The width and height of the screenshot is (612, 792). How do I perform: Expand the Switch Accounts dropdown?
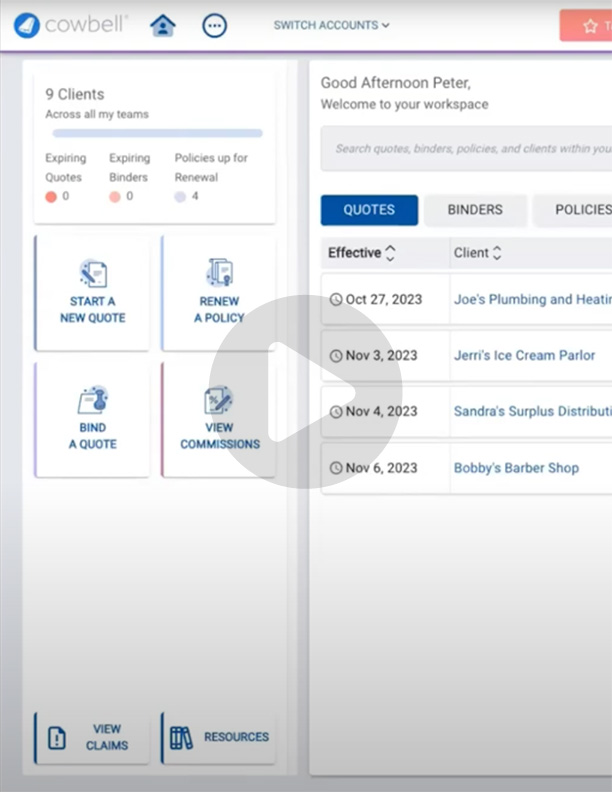tap(331, 25)
